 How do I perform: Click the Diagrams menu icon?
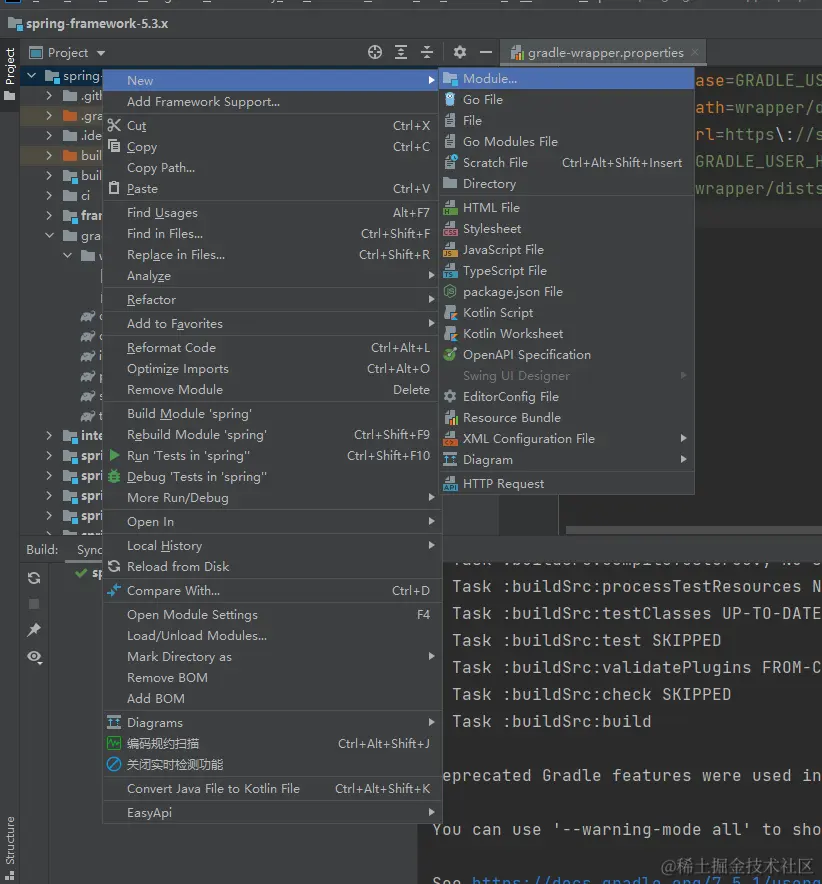tap(114, 722)
